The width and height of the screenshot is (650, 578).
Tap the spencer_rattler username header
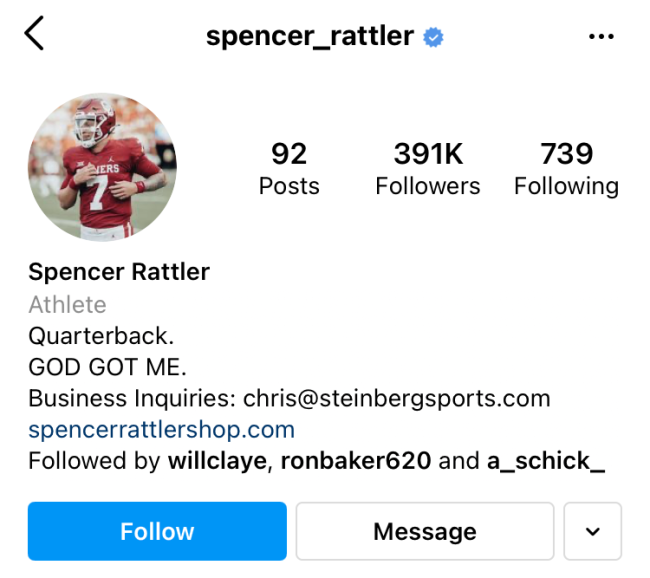[x=309, y=37]
